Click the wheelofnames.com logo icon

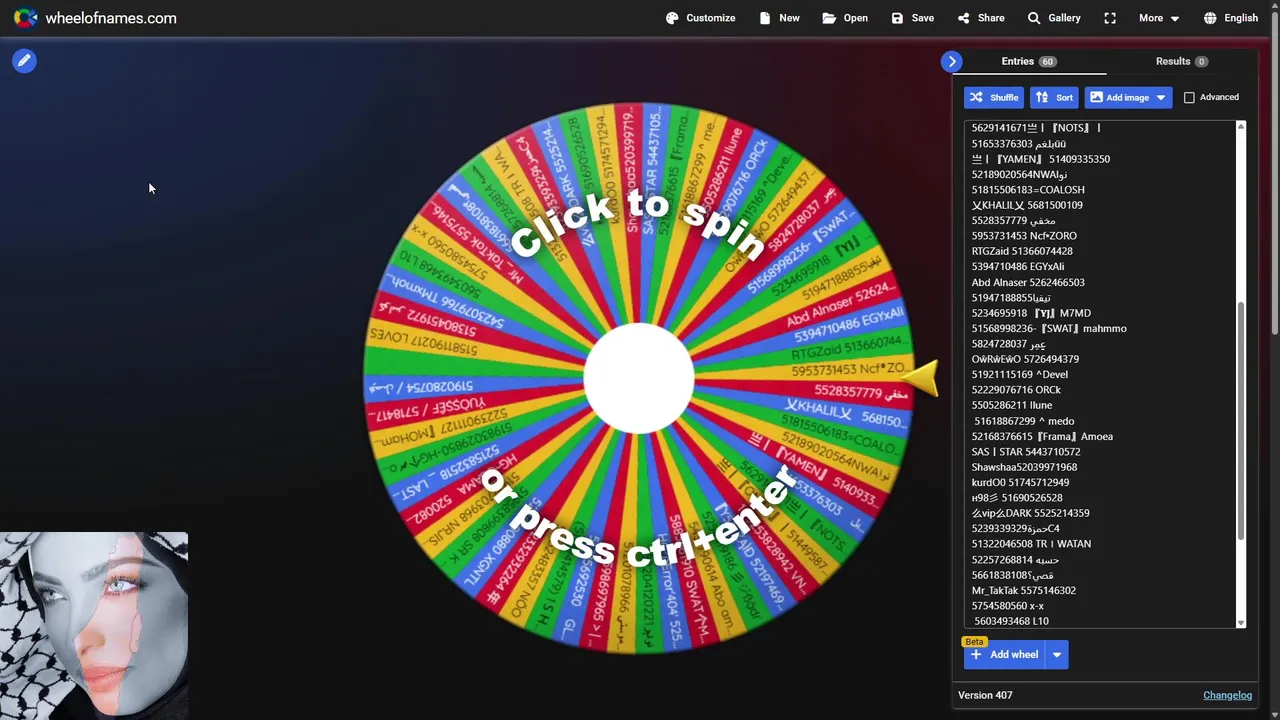coord(26,18)
